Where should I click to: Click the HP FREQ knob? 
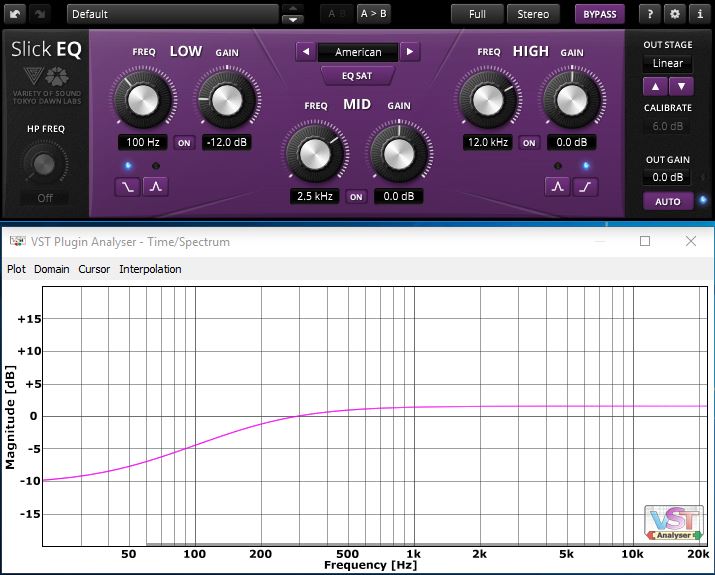point(44,164)
